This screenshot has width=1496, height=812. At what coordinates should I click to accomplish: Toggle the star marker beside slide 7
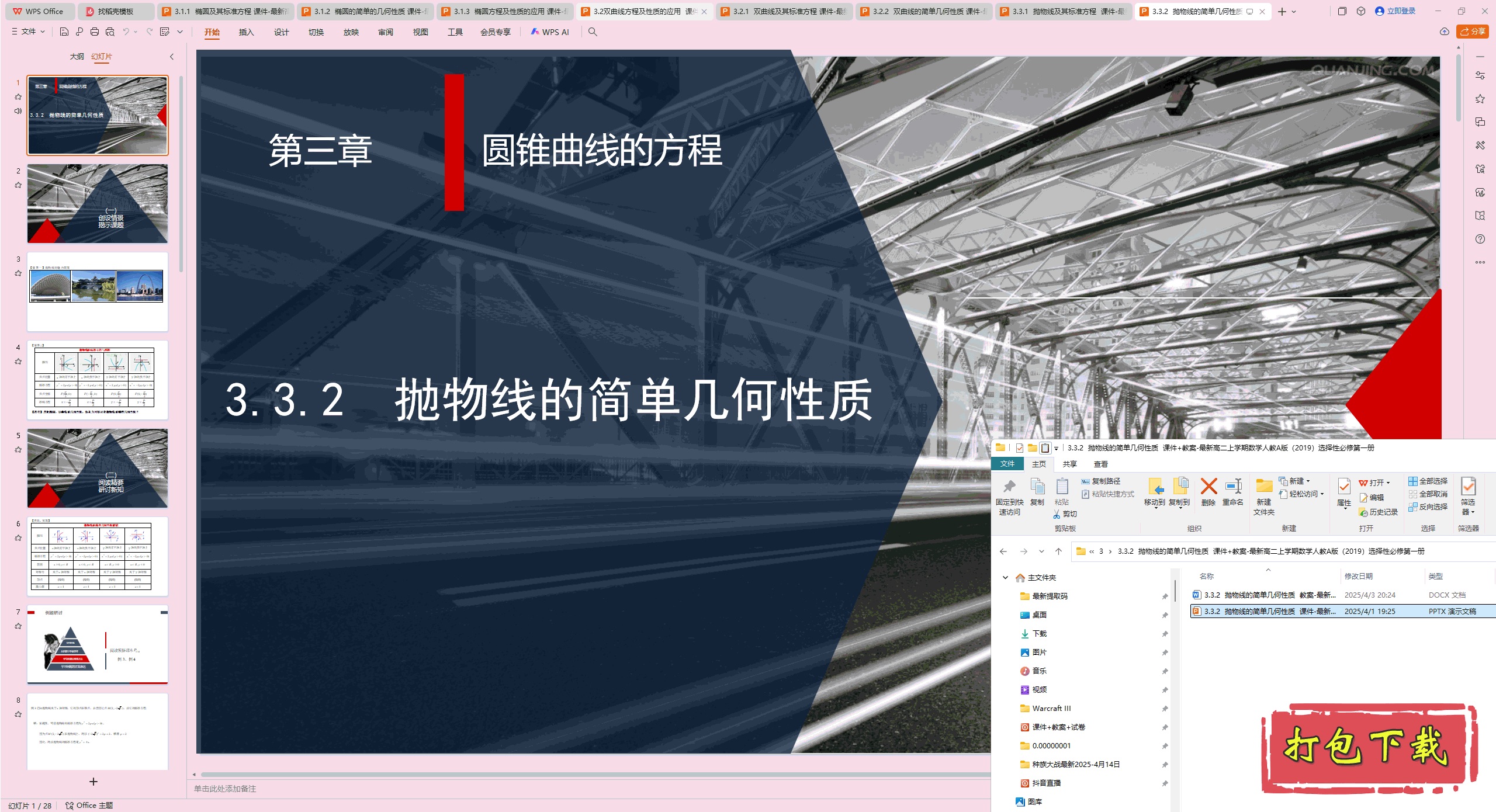(x=18, y=626)
